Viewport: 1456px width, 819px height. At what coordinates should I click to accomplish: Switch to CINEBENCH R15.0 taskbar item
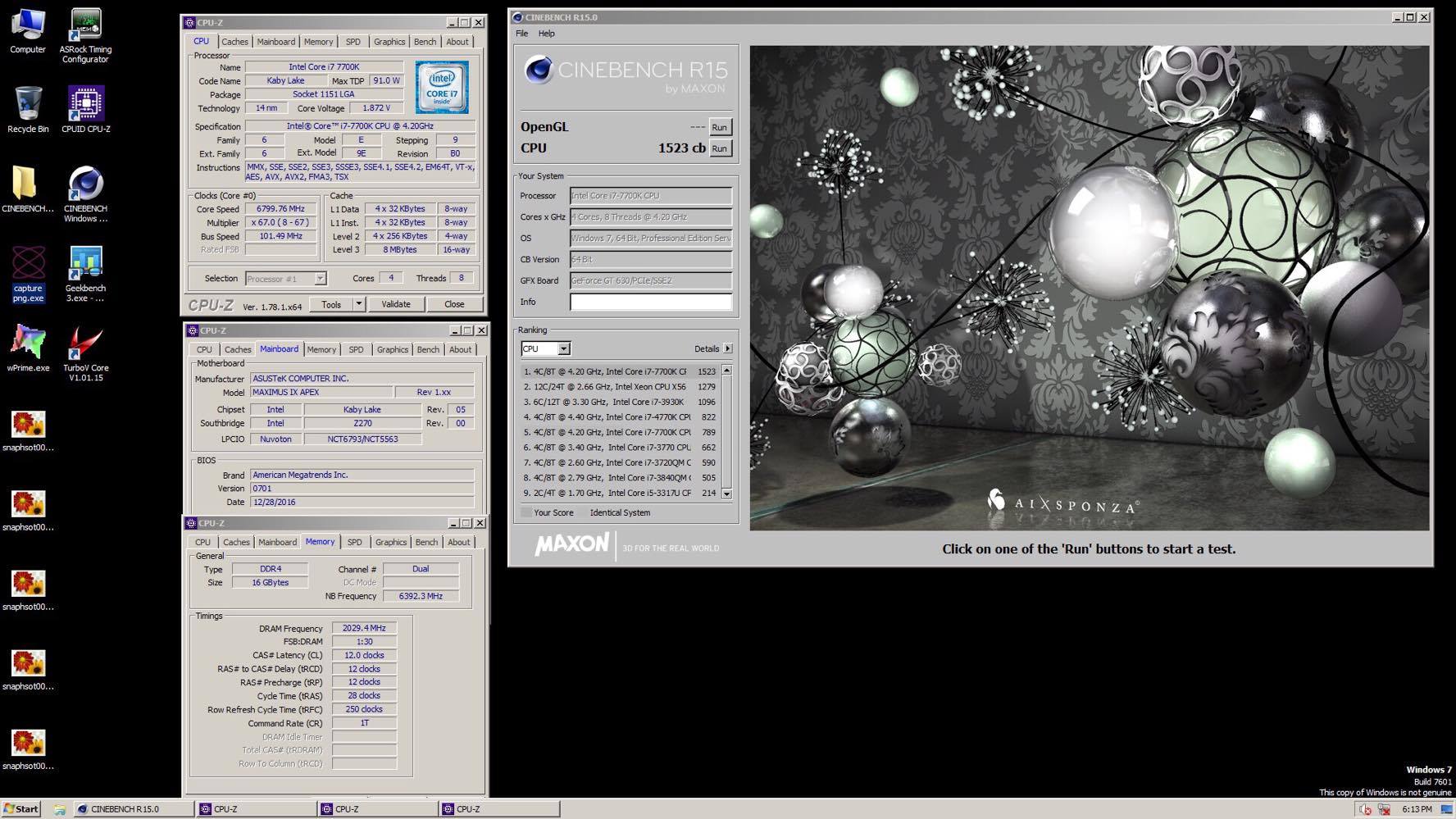[x=134, y=808]
